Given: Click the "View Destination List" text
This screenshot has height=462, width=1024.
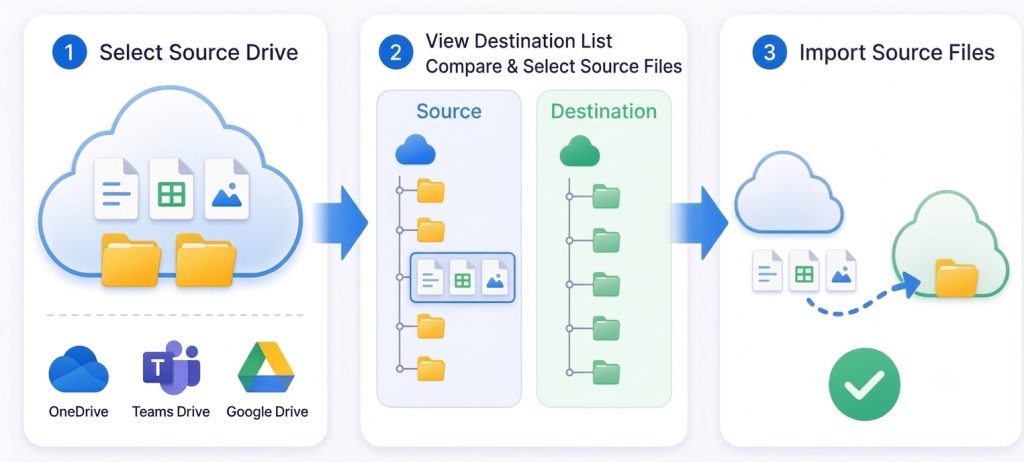Looking at the screenshot, I should [x=519, y=41].
